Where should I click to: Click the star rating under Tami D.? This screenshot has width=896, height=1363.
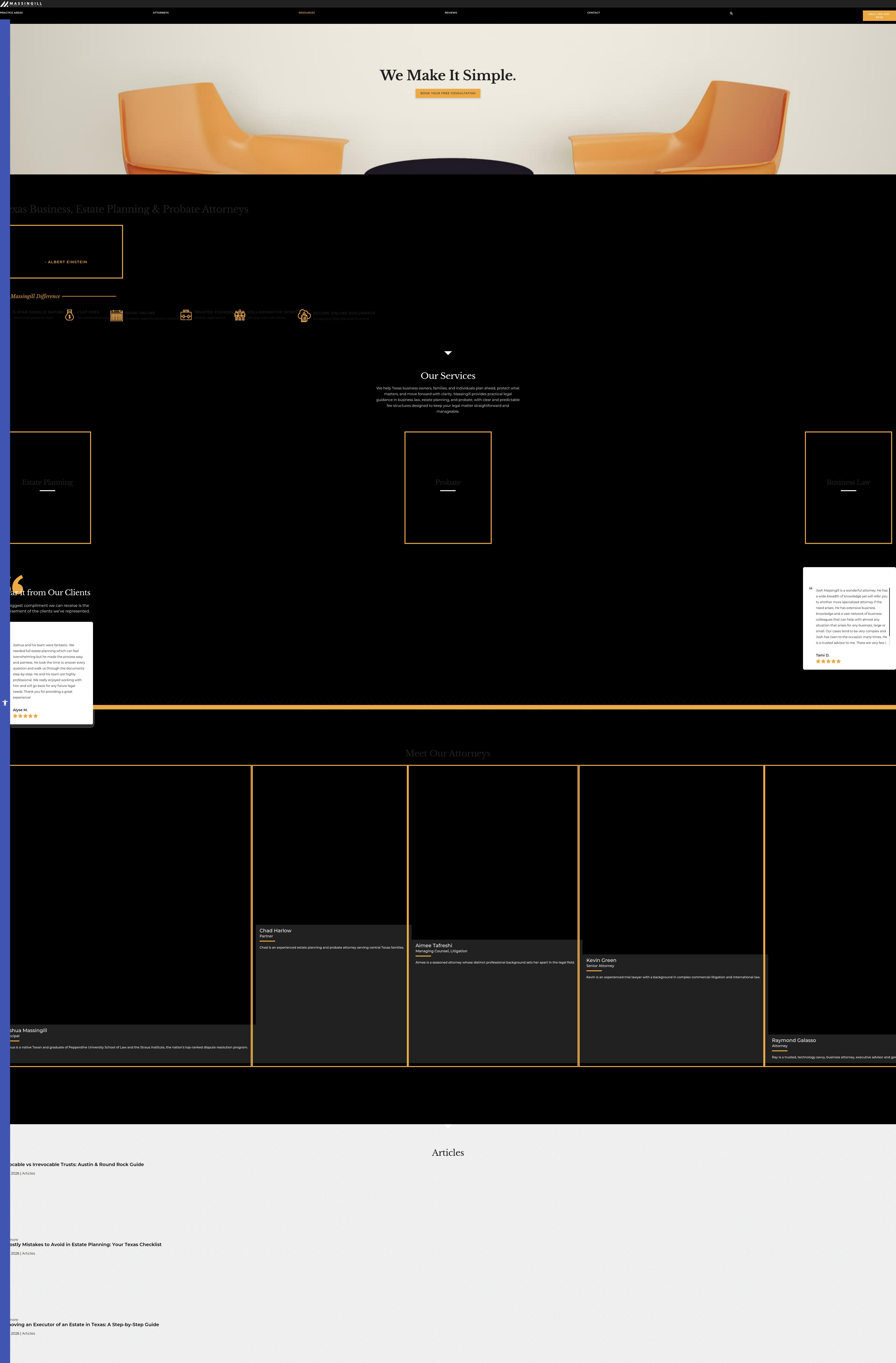coord(828,662)
